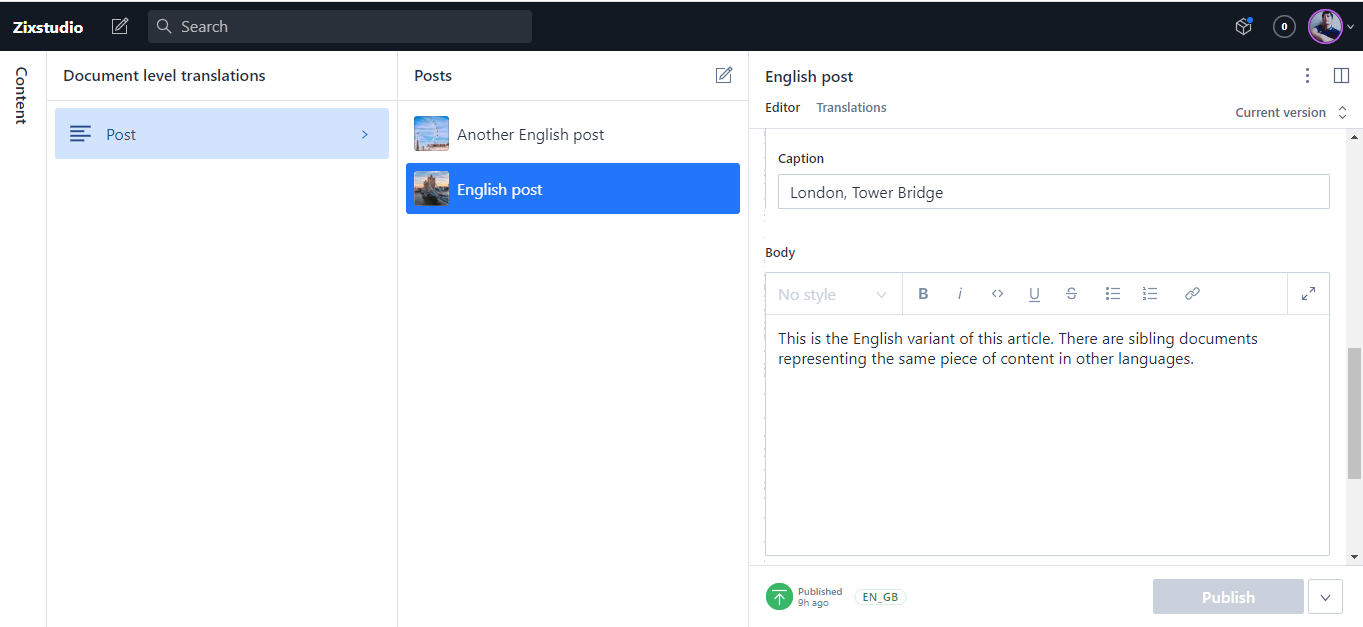The height and width of the screenshot is (627, 1363).
Task: Toggle strikethrough formatting
Action: (1071, 294)
